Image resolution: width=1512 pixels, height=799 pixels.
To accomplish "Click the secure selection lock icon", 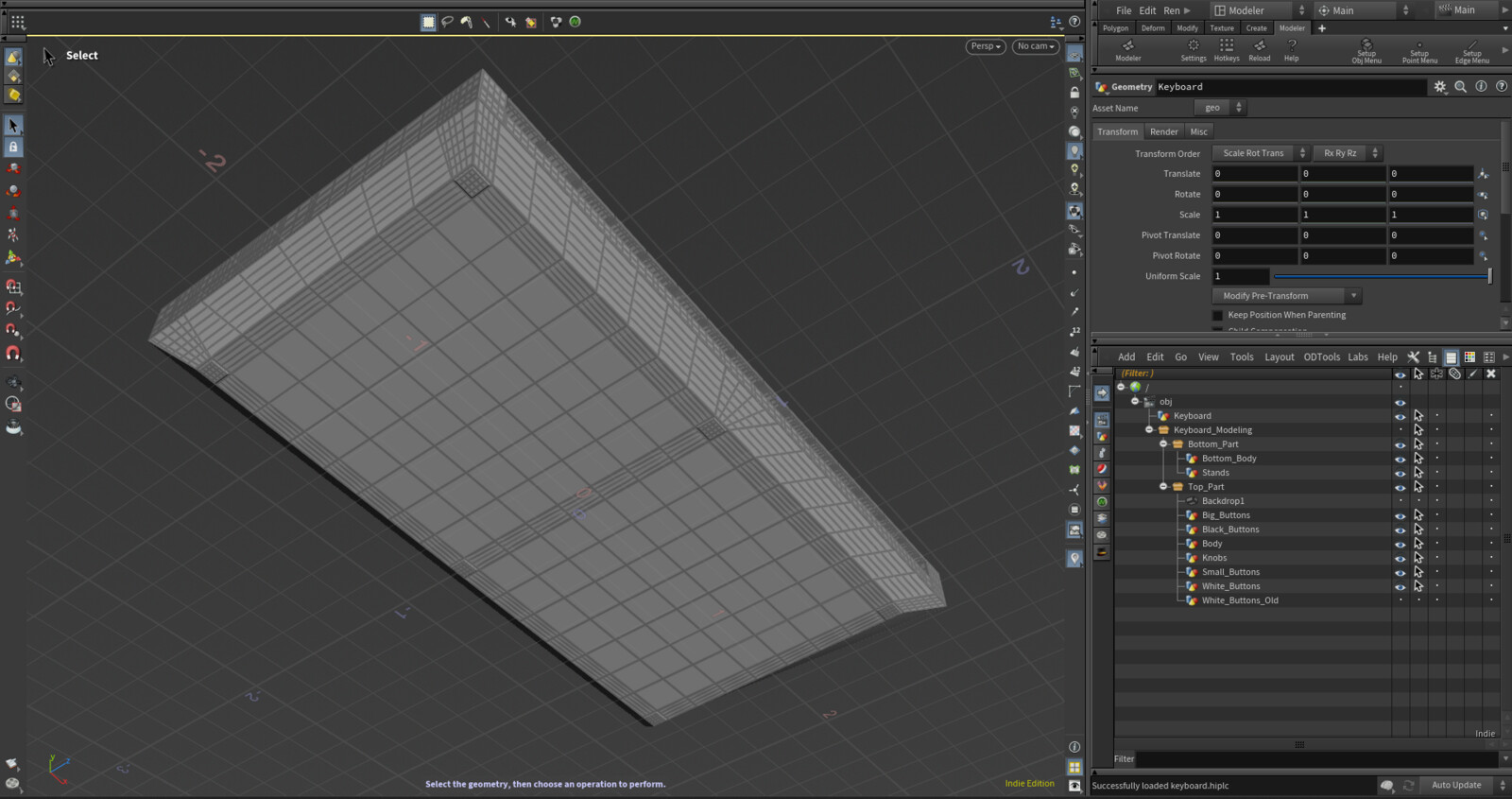I will 13,147.
